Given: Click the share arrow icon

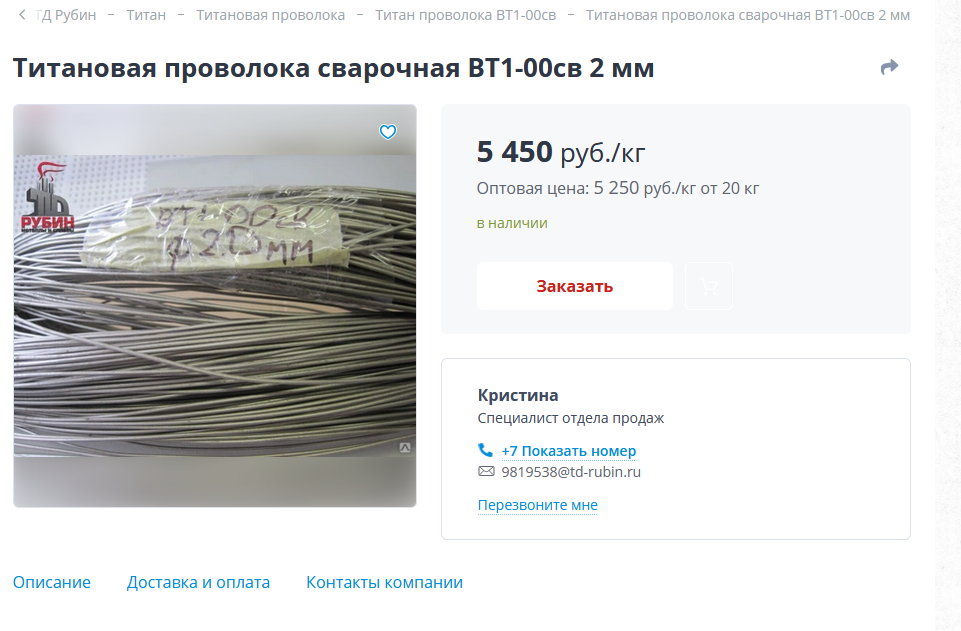Looking at the screenshot, I should tap(889, 67).
